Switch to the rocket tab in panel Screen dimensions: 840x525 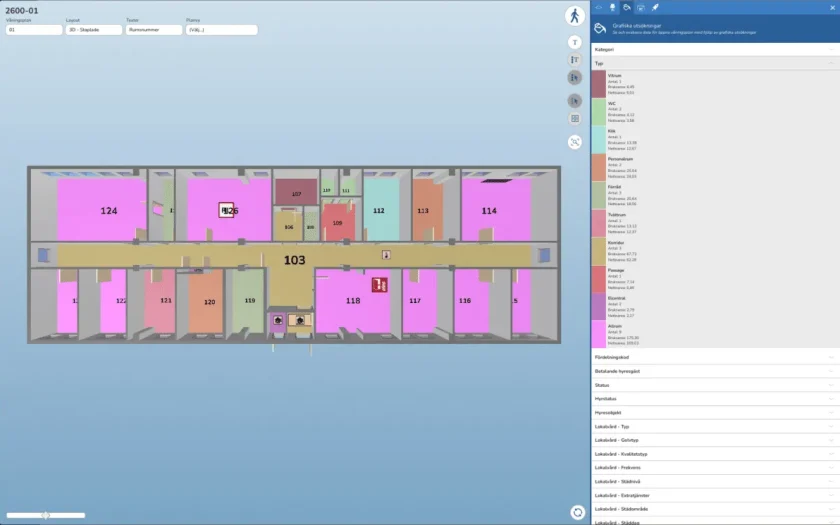click(x=655, y=7)
